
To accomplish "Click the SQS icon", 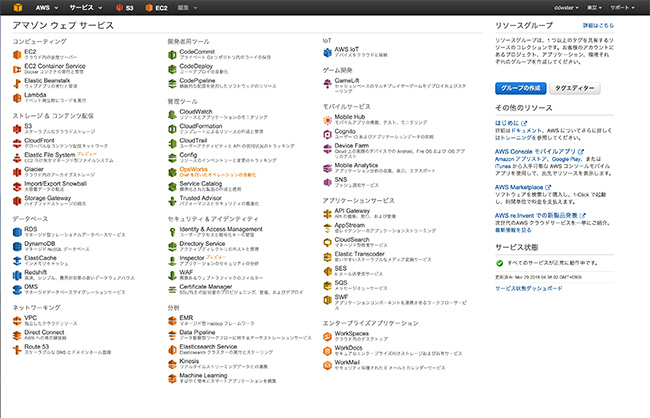I will tap(327, 285).
